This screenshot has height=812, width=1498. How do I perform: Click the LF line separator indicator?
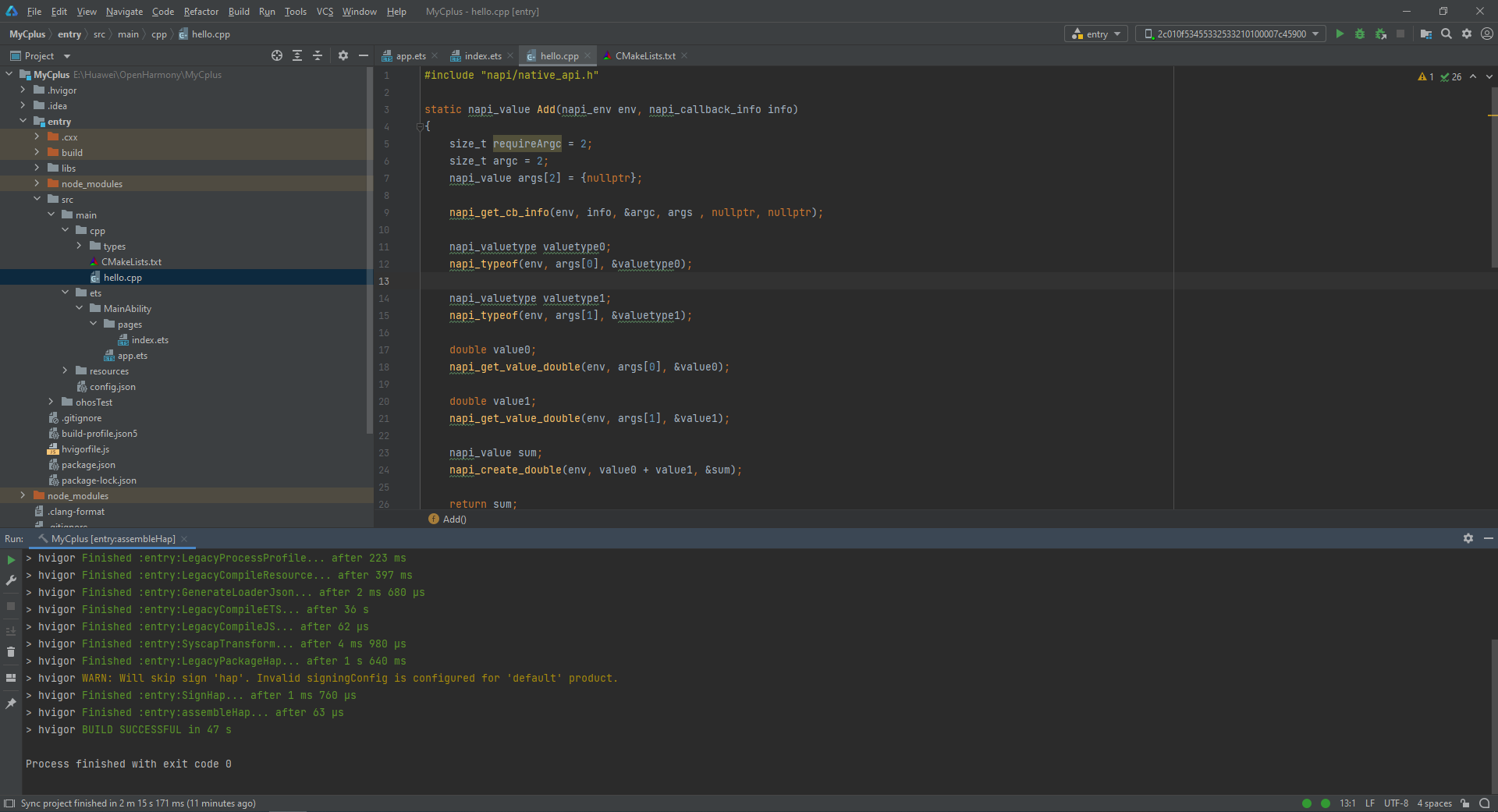click(1370, 803)
